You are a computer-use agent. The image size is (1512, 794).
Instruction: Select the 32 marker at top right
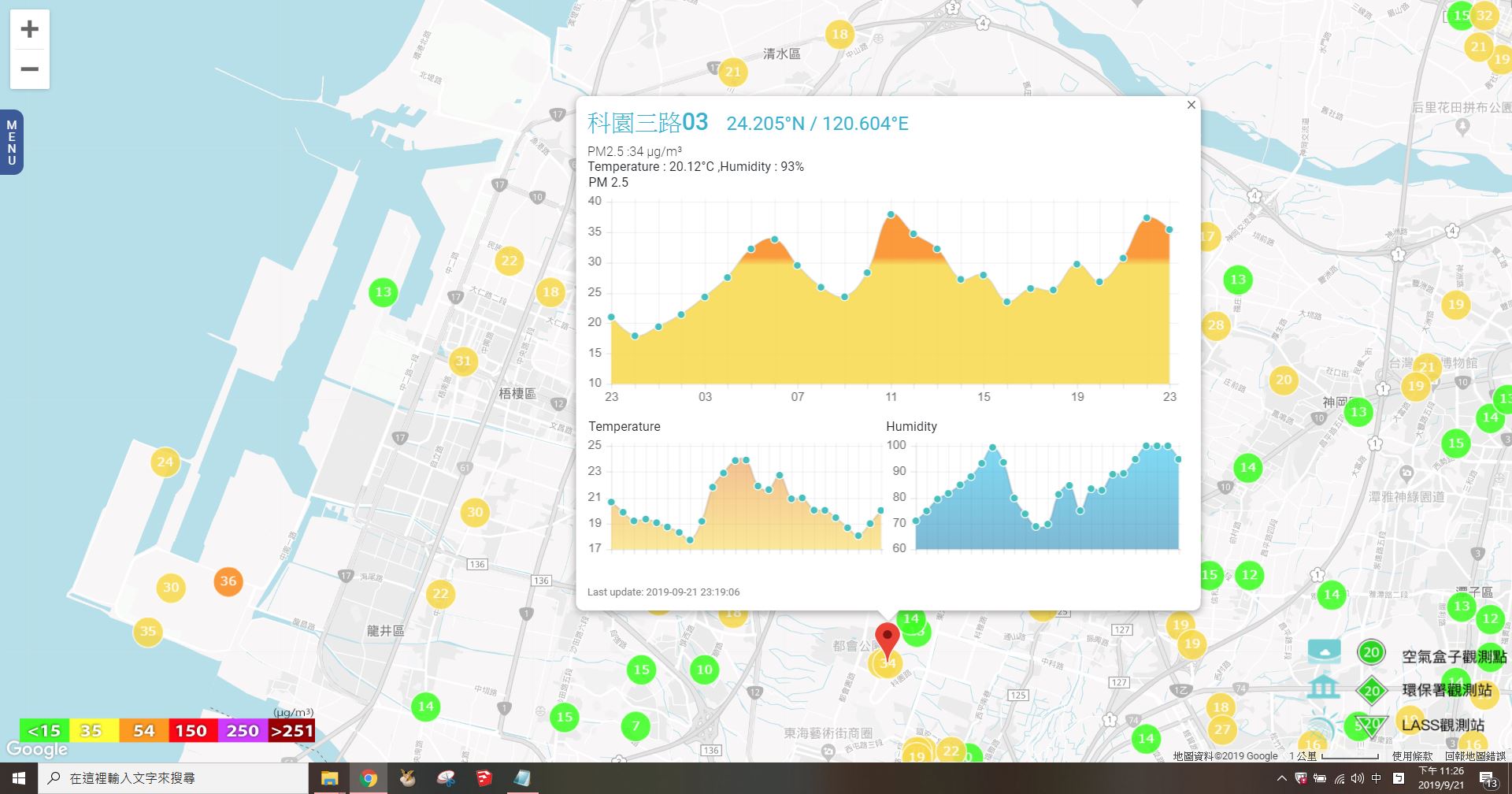click(1484, 15)
